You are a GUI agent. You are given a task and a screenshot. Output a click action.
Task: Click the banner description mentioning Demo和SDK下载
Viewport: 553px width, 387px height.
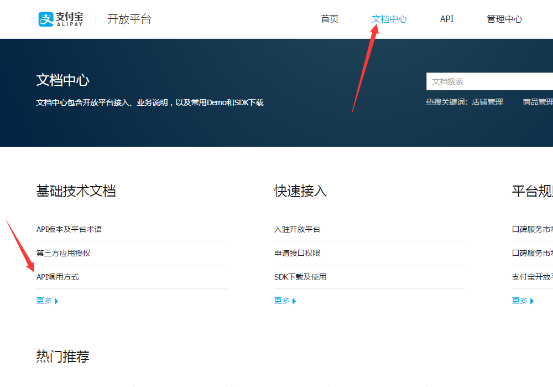point(150,103)
